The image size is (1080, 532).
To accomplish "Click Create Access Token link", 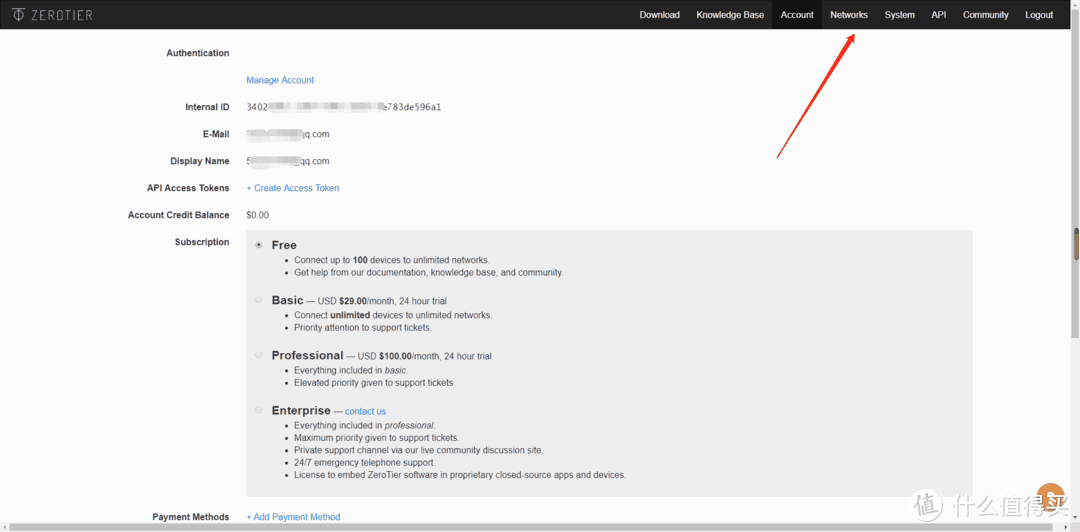I will pyautogui.click(x=293, y=187).
